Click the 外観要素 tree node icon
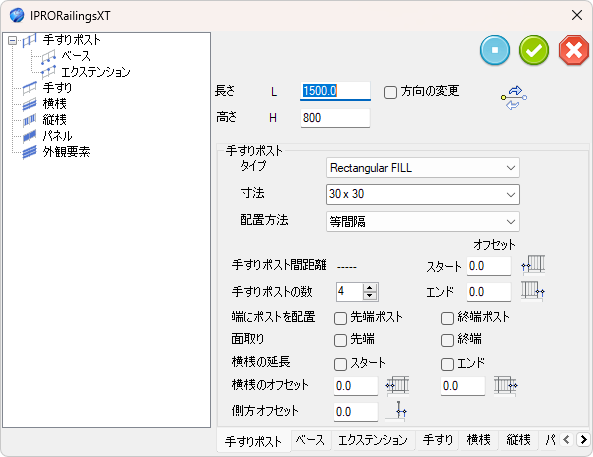 (29, 152)
